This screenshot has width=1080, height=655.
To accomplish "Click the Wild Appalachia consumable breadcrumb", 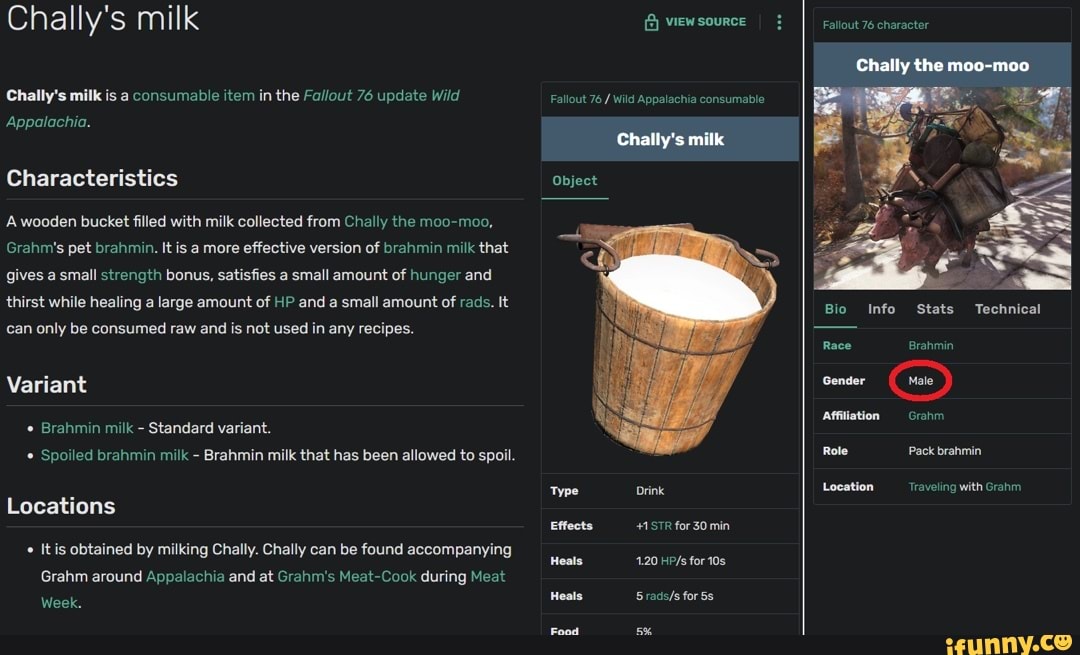I will pyautogui.click(x=688, y=99).
